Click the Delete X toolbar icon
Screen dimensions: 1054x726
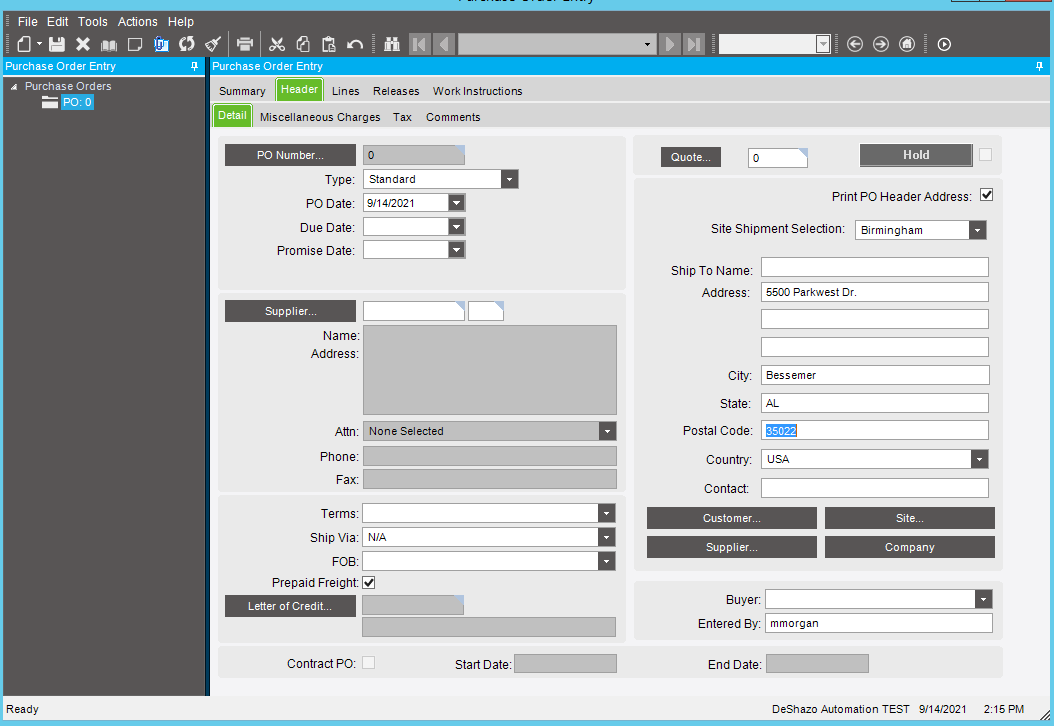(83, 44)
